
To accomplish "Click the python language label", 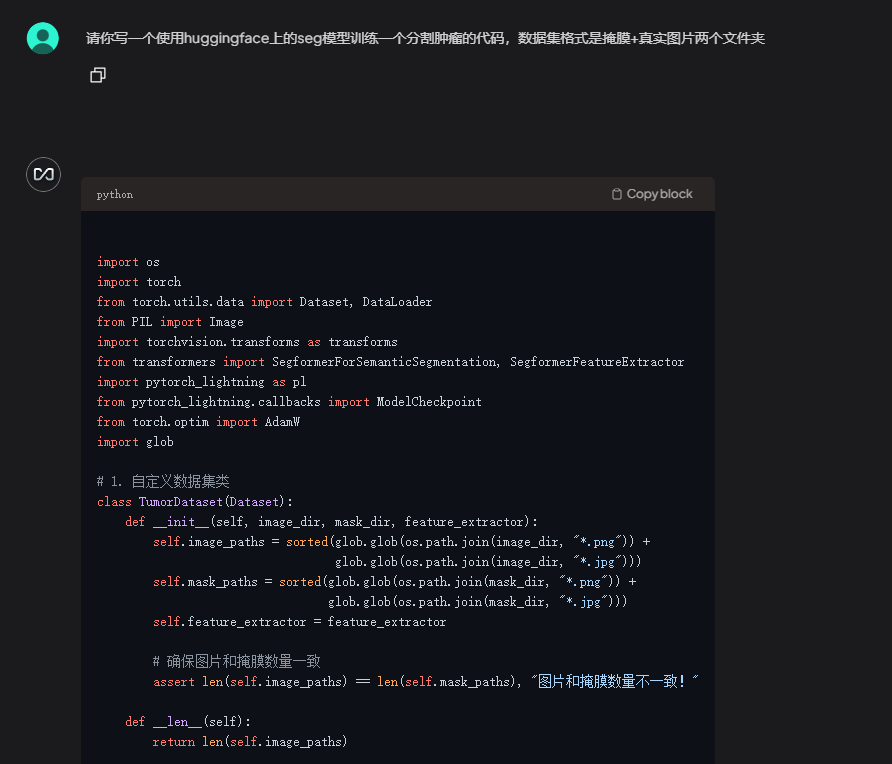I will 115,195.
